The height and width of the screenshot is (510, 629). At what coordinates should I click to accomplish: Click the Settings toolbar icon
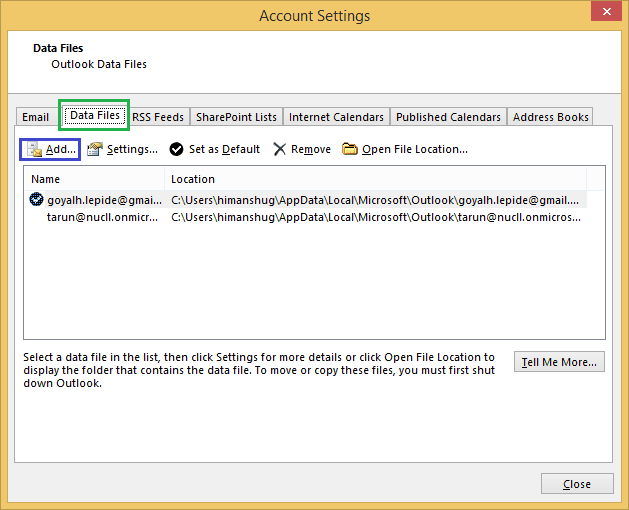[95, 149]
